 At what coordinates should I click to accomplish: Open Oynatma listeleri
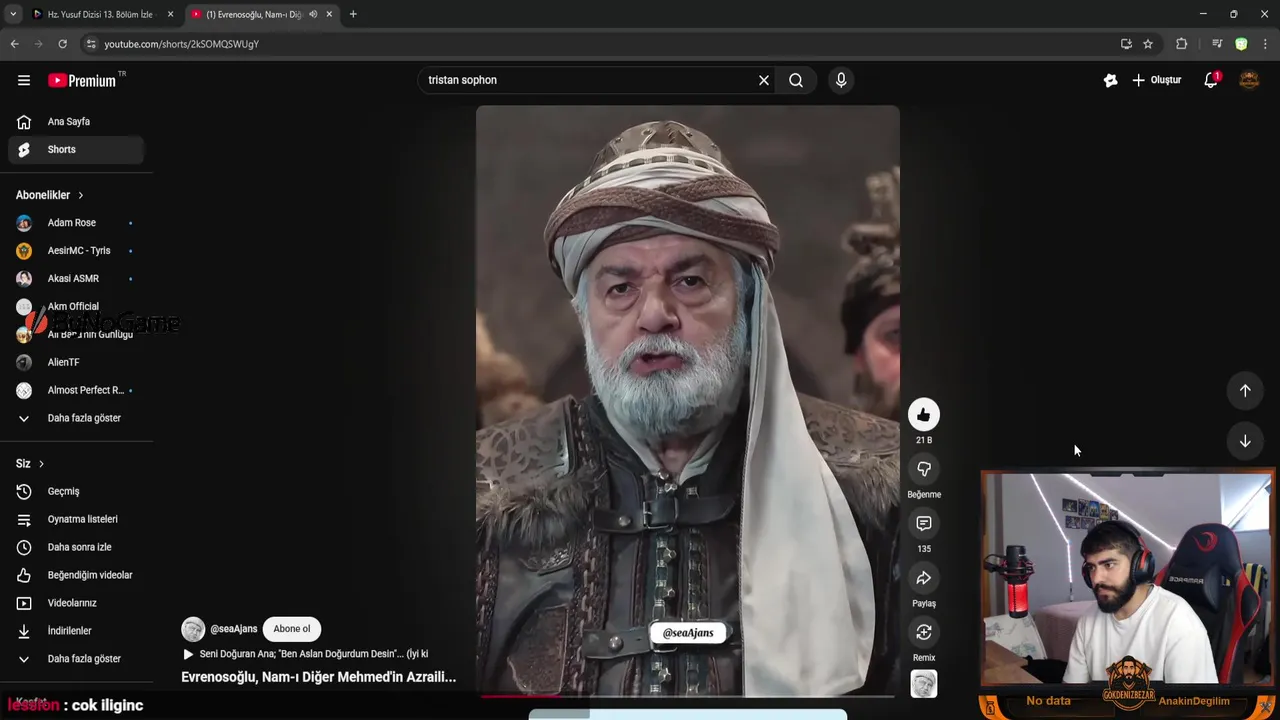tap(76, 519)
